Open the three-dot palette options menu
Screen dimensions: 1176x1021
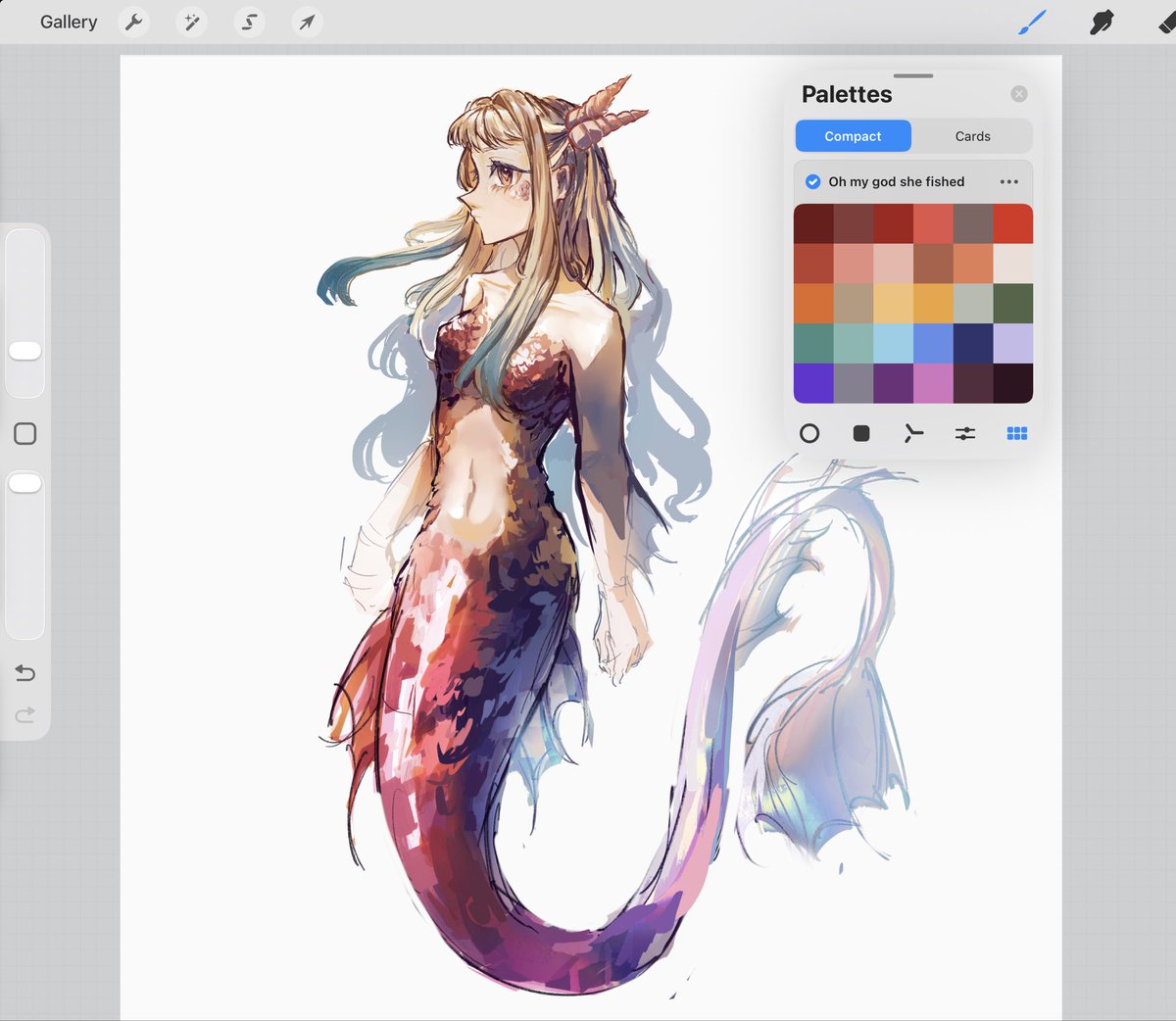tap(1009, 181)
